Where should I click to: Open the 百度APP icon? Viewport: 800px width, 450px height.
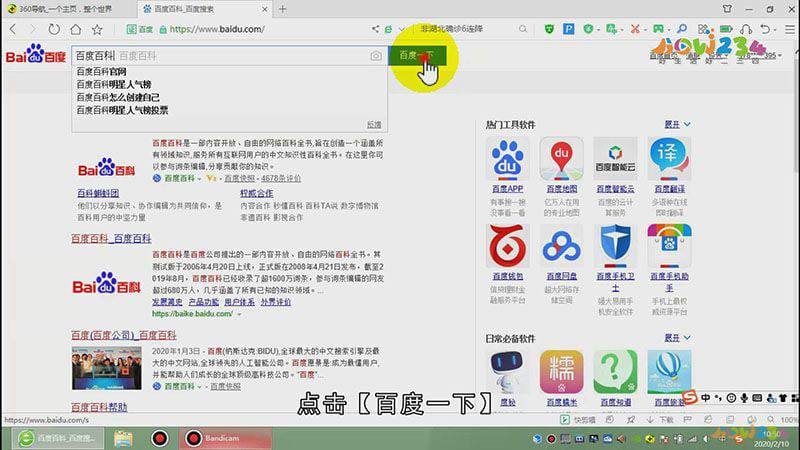tap(508, 159)
